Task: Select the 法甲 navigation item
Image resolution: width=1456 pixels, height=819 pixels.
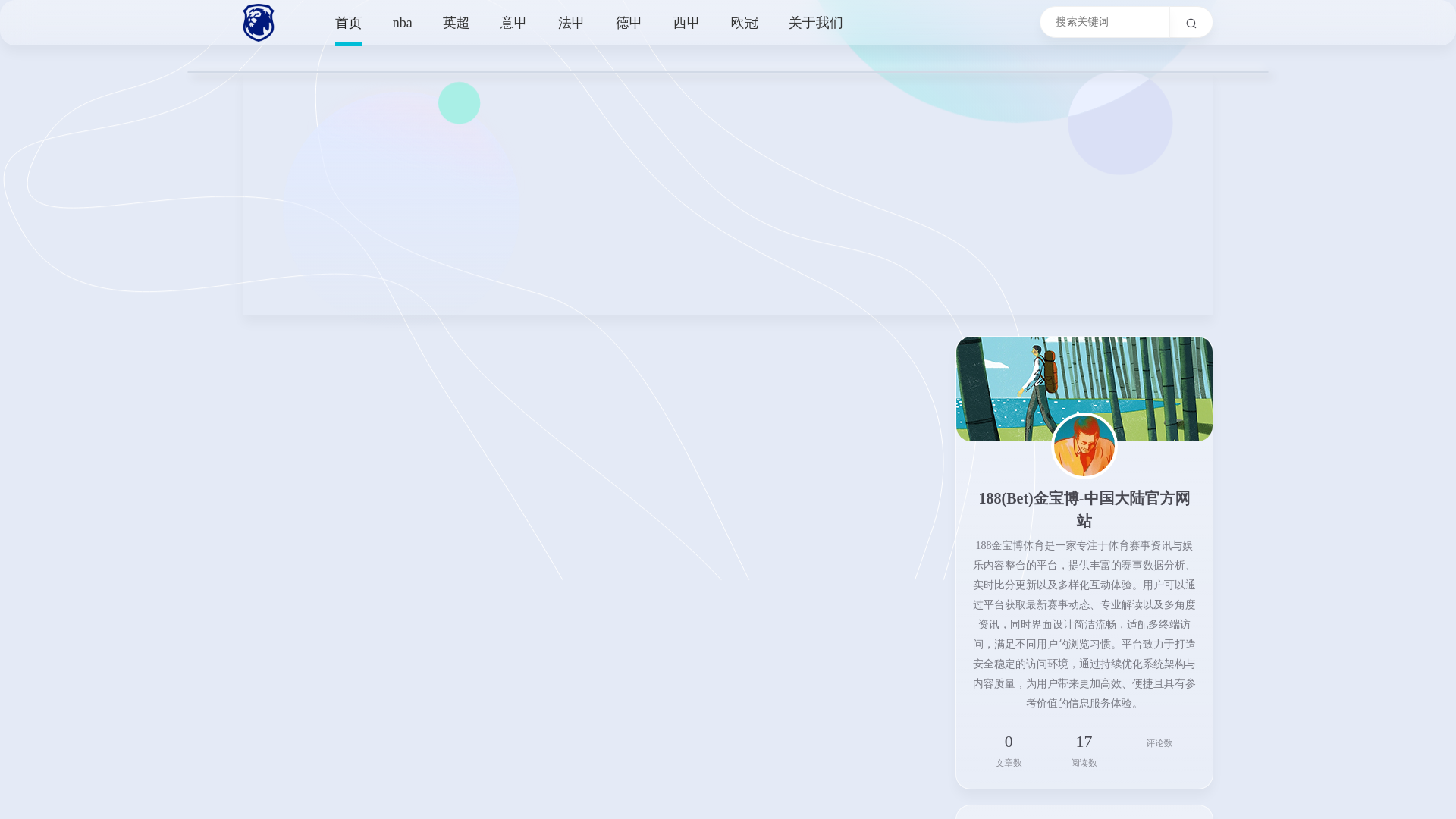Action: 571,23
